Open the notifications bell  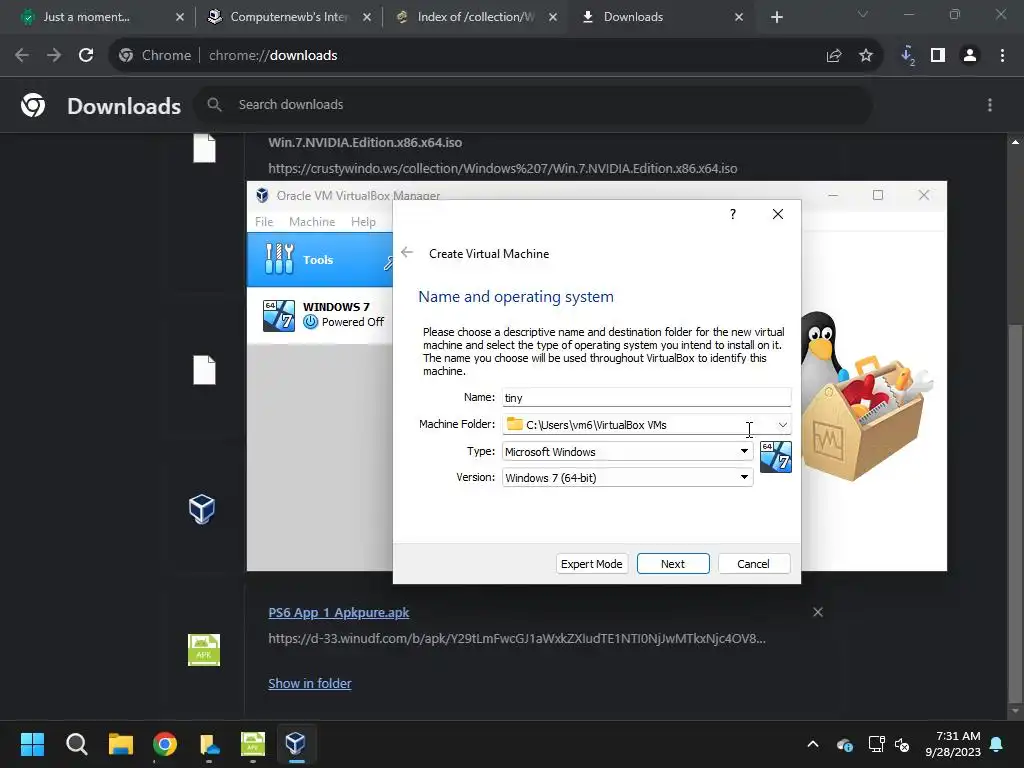point(997,744)
